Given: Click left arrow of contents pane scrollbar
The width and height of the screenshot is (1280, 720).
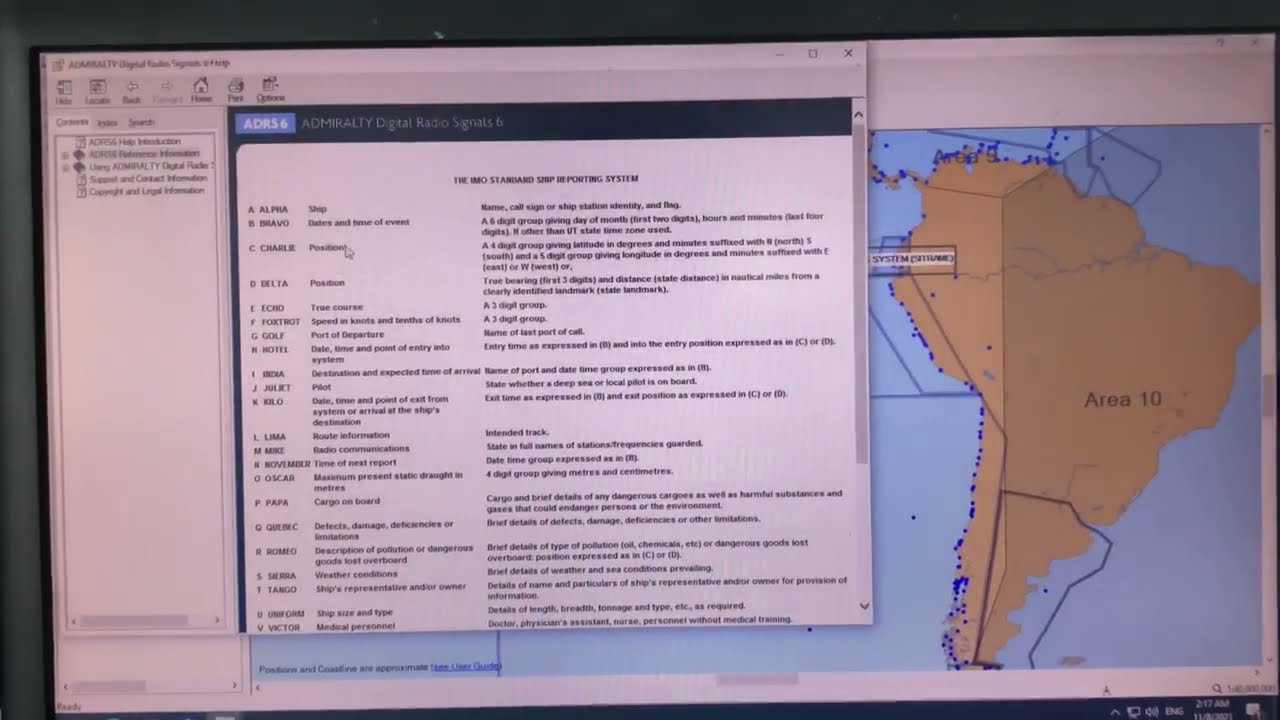Looking at the screenshot, I should (x=71, y=622).
